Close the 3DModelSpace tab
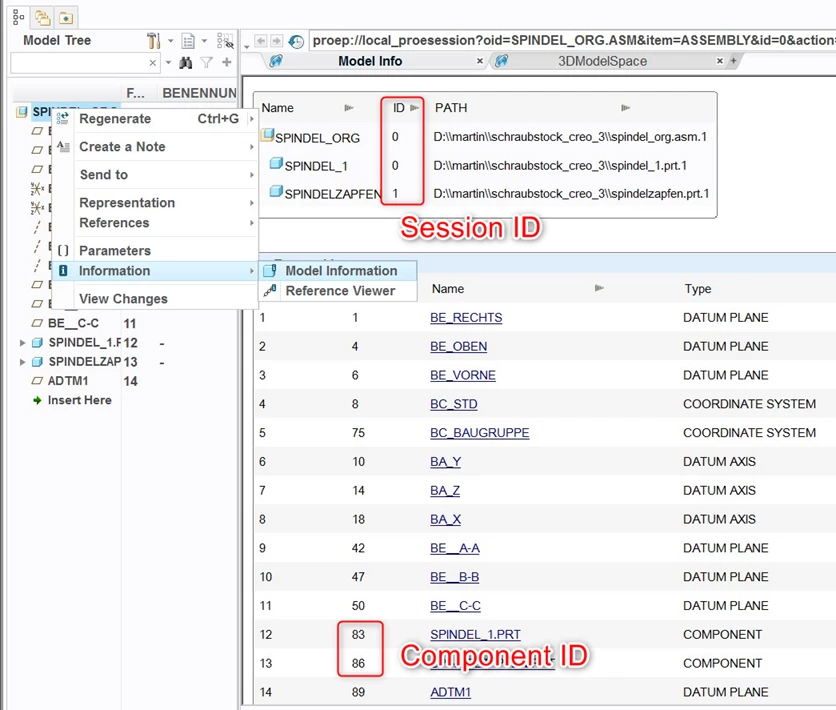This screenshot has width=836, height=710. [x=720, y=61]
